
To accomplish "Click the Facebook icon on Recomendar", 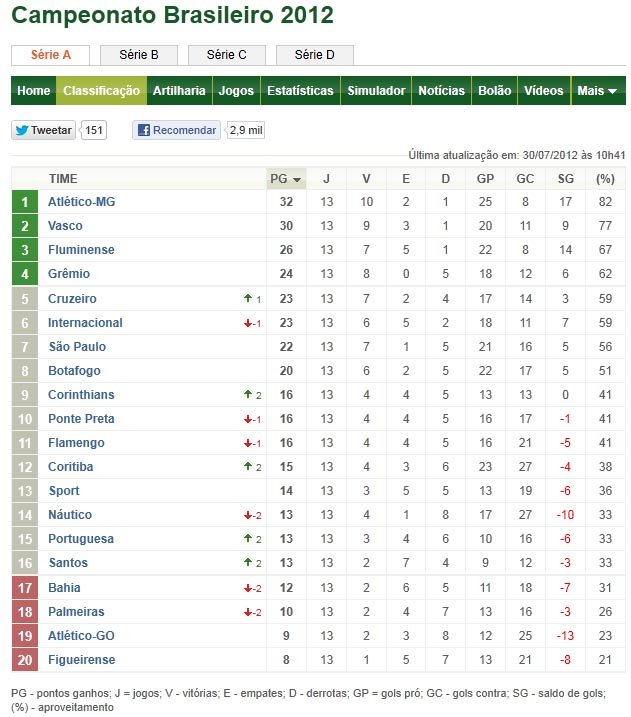I will click(x=144, y=130).
